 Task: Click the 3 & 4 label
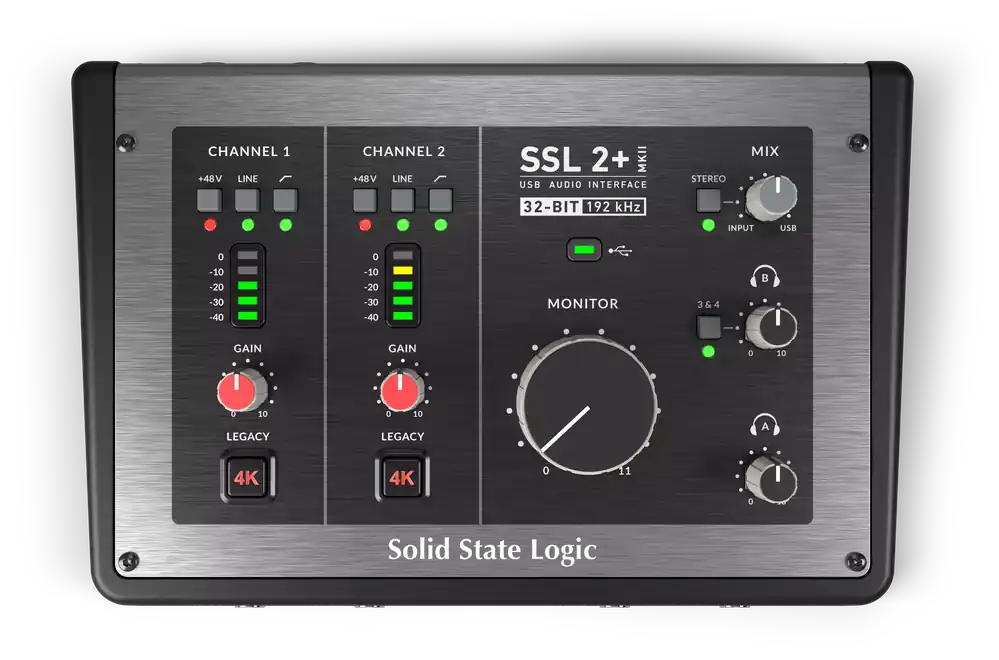tap(708, 305)
